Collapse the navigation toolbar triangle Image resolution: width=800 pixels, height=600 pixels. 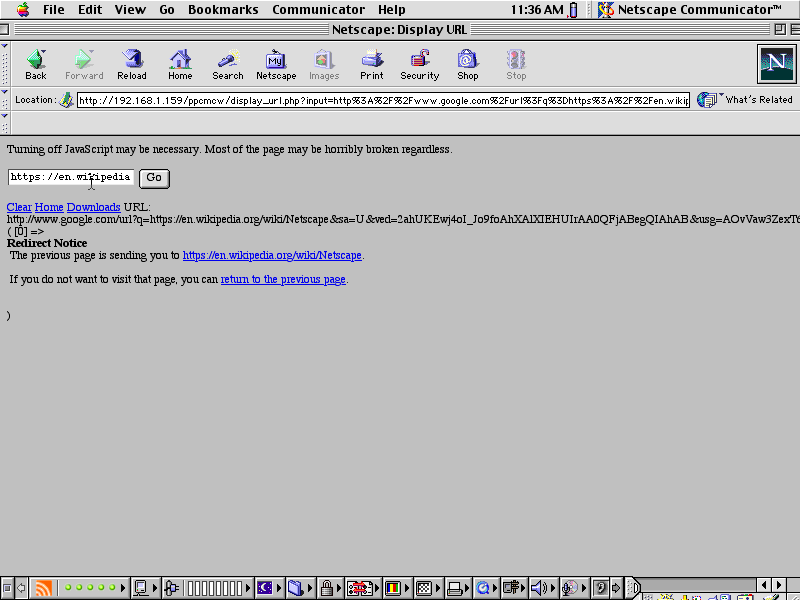[x=5, y=46]
